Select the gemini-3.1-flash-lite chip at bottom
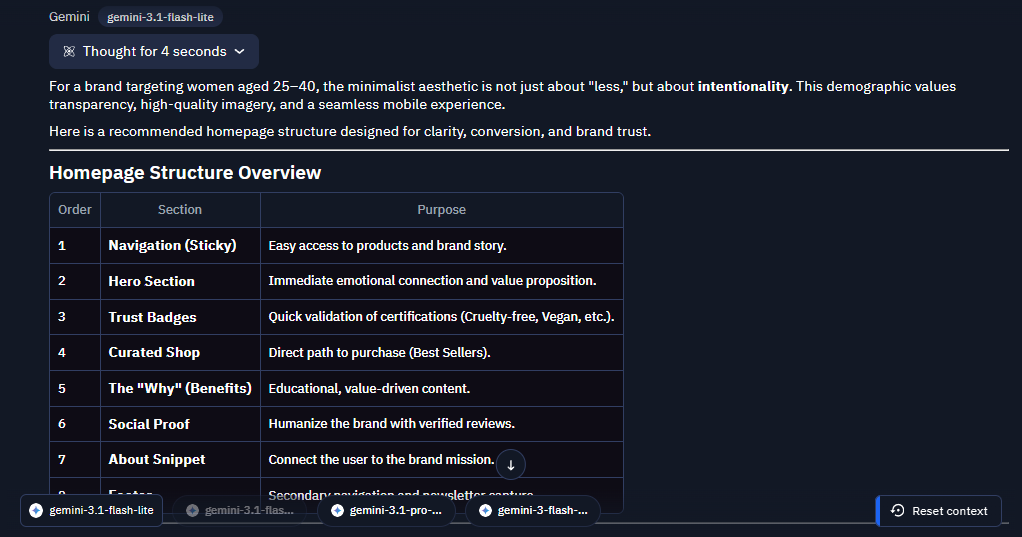This screenshot has height=537, width=1022. point(91,510)
